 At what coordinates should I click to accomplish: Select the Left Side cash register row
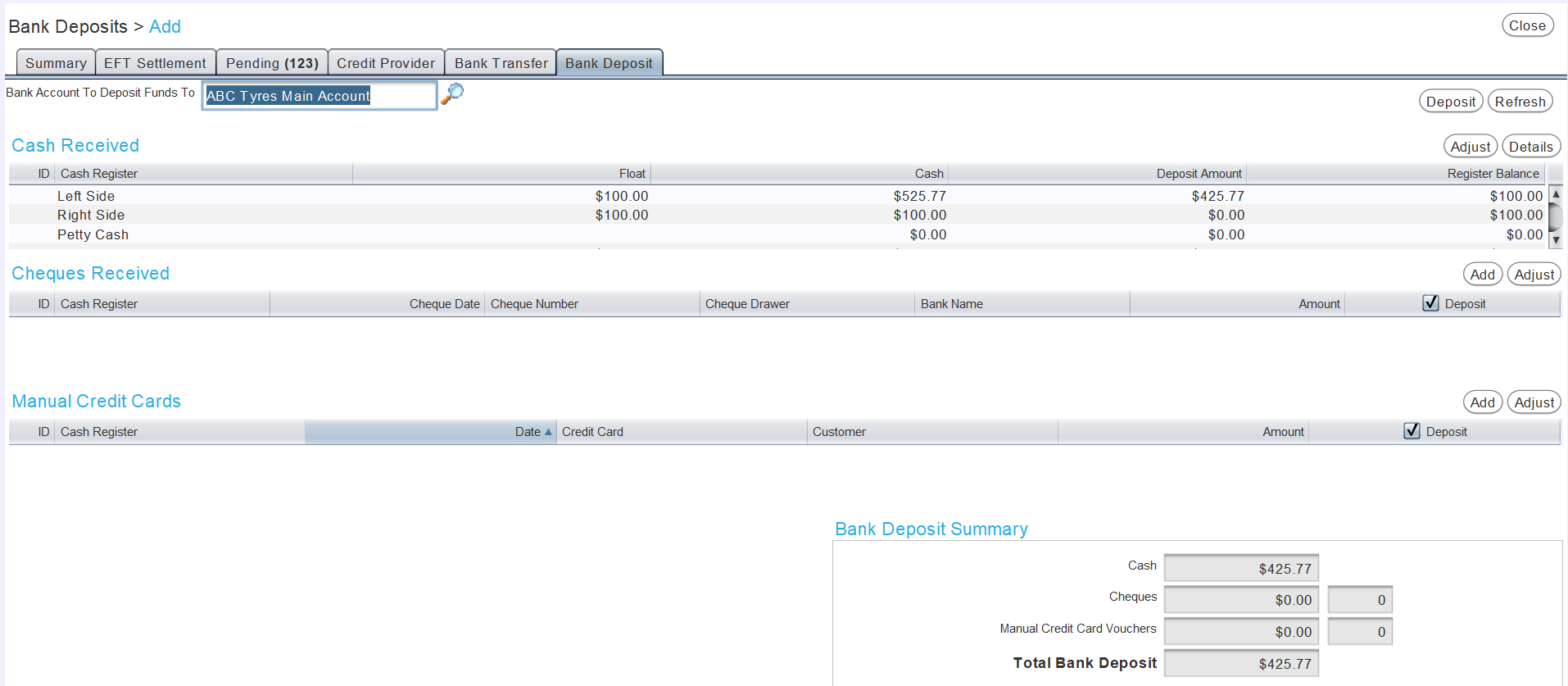pos(778,196)
